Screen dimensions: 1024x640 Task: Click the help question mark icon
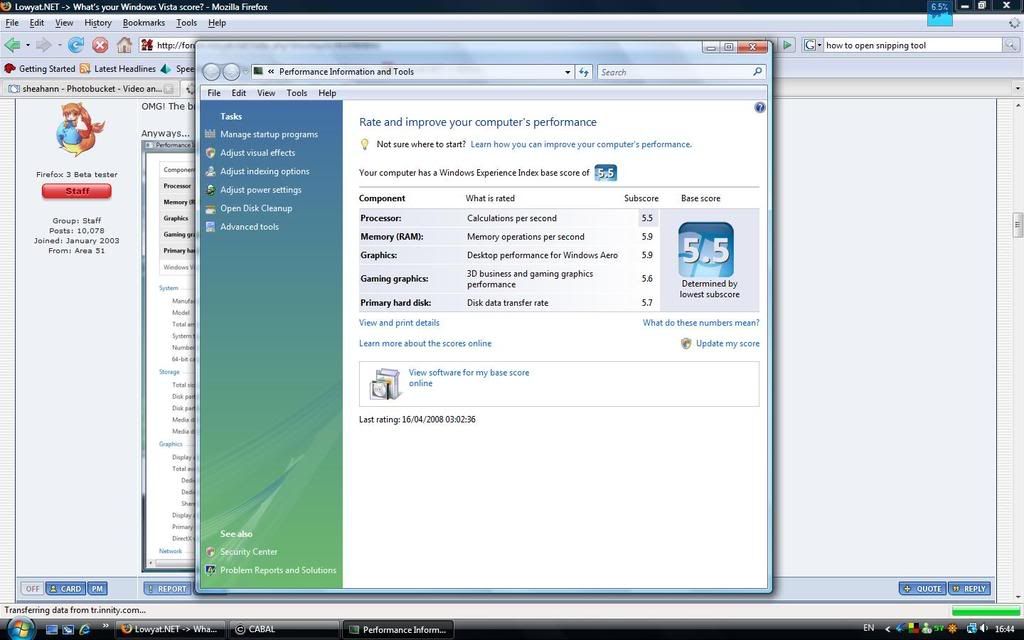pyautogui.click(x=759, y=107)
